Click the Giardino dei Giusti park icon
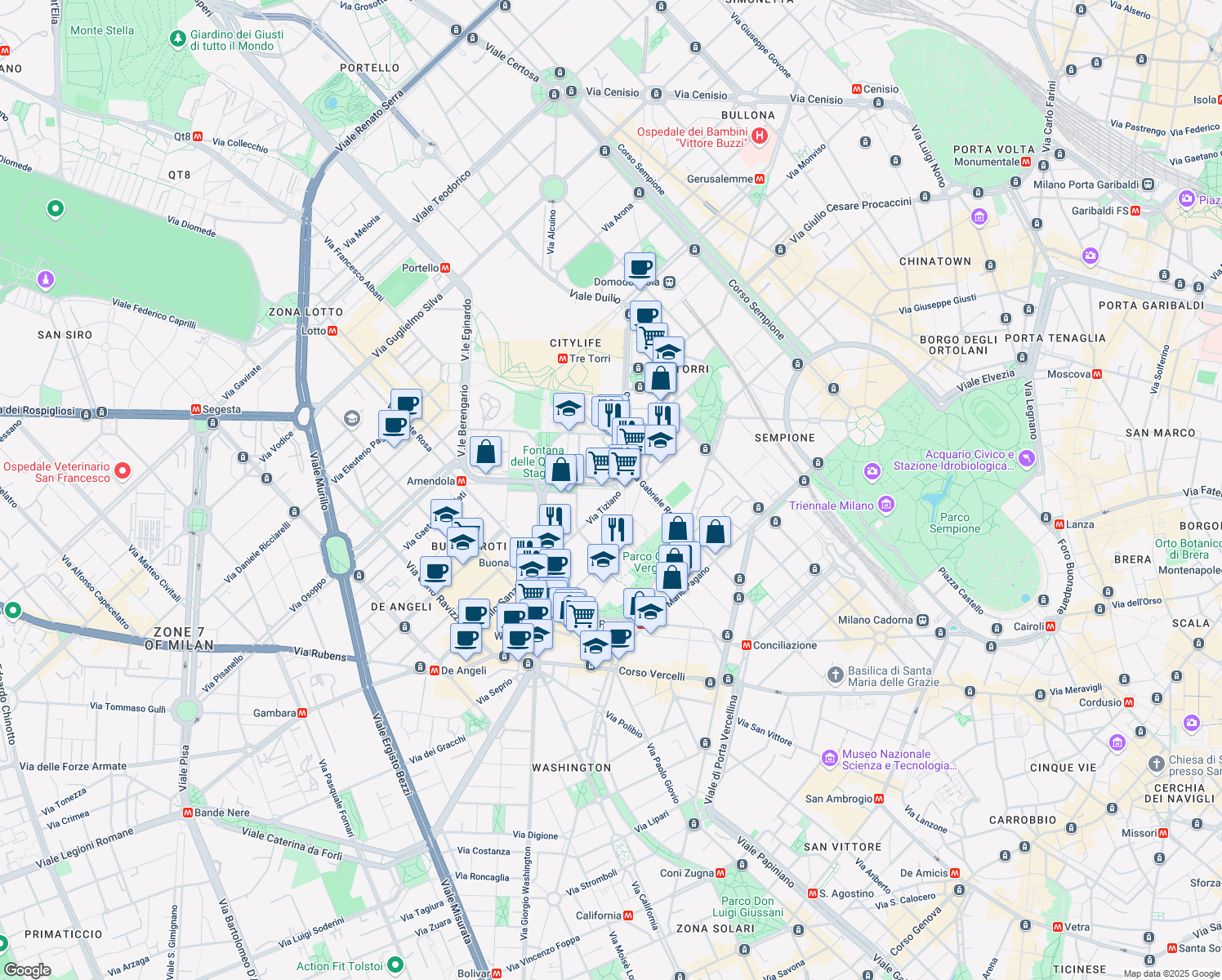1222x980 pixels. click(177, 38)
